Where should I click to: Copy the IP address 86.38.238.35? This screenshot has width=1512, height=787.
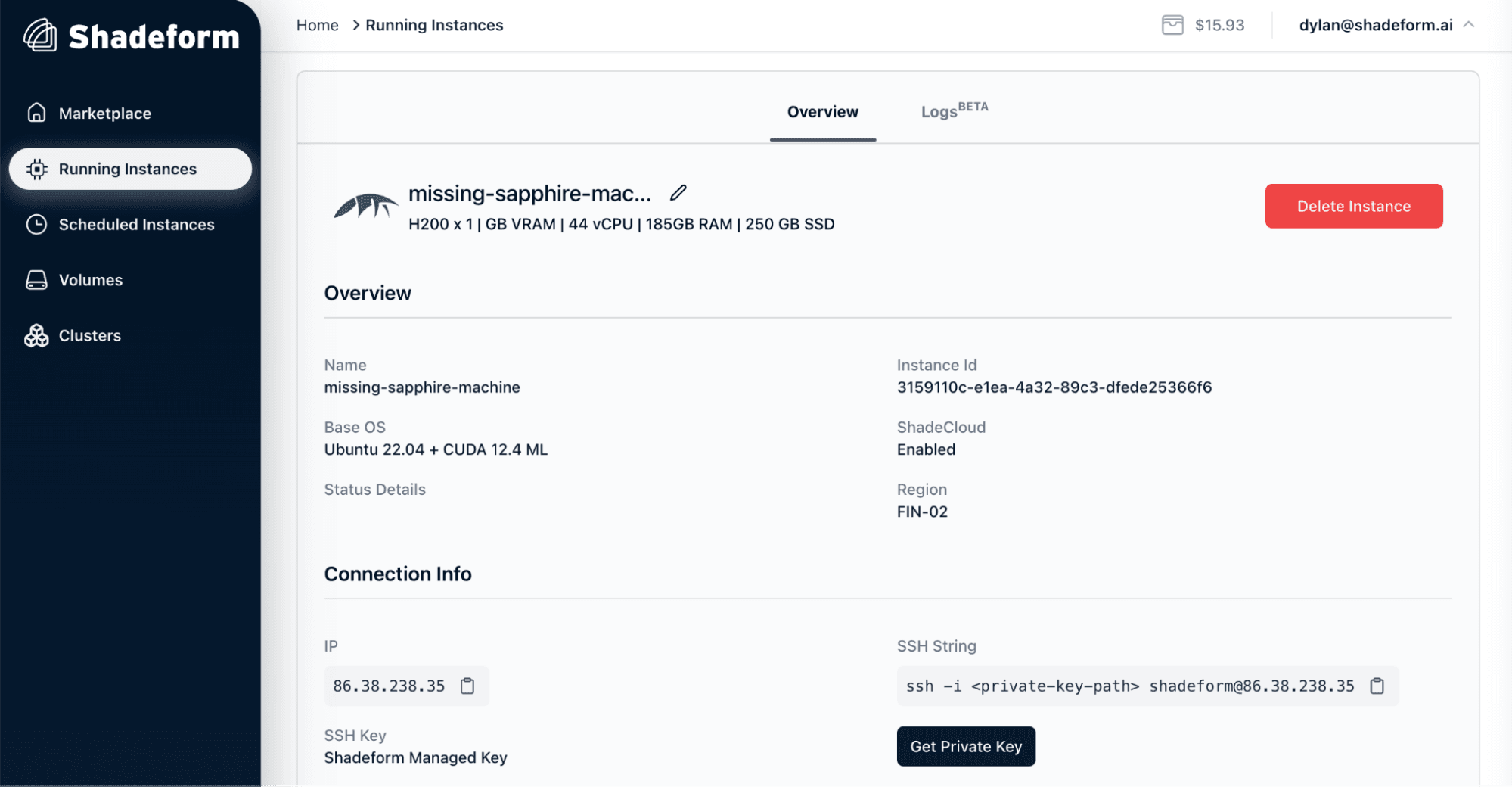pos(467,686)
